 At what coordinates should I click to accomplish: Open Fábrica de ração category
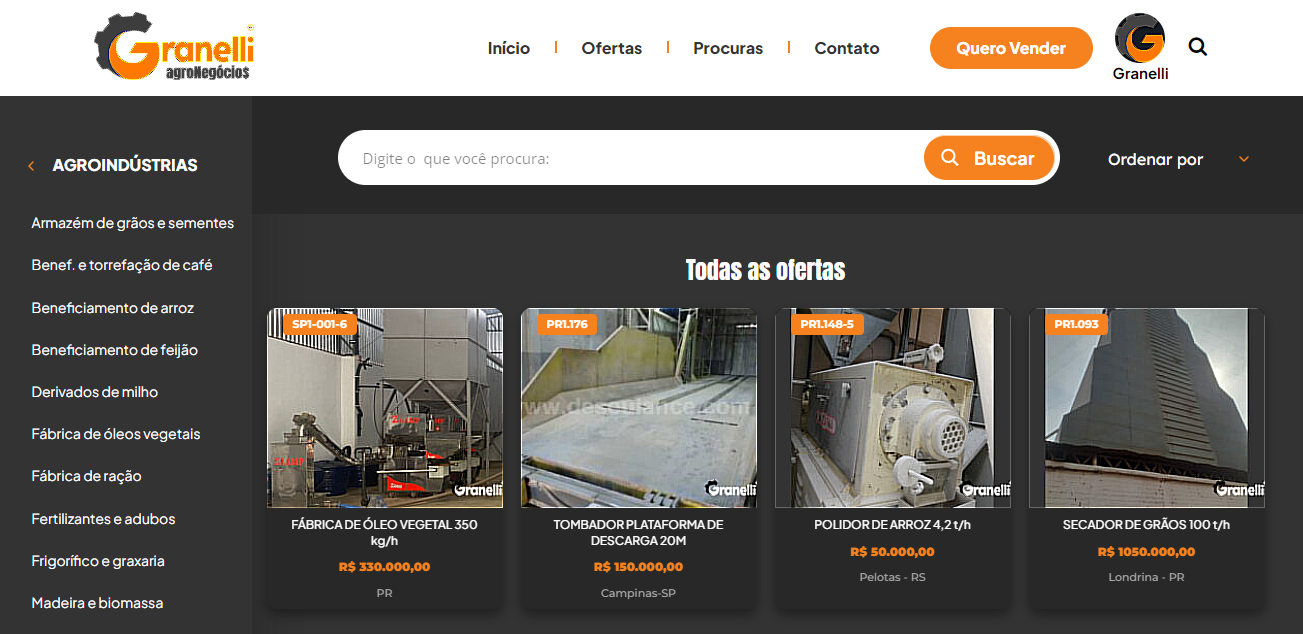[87, 476]
